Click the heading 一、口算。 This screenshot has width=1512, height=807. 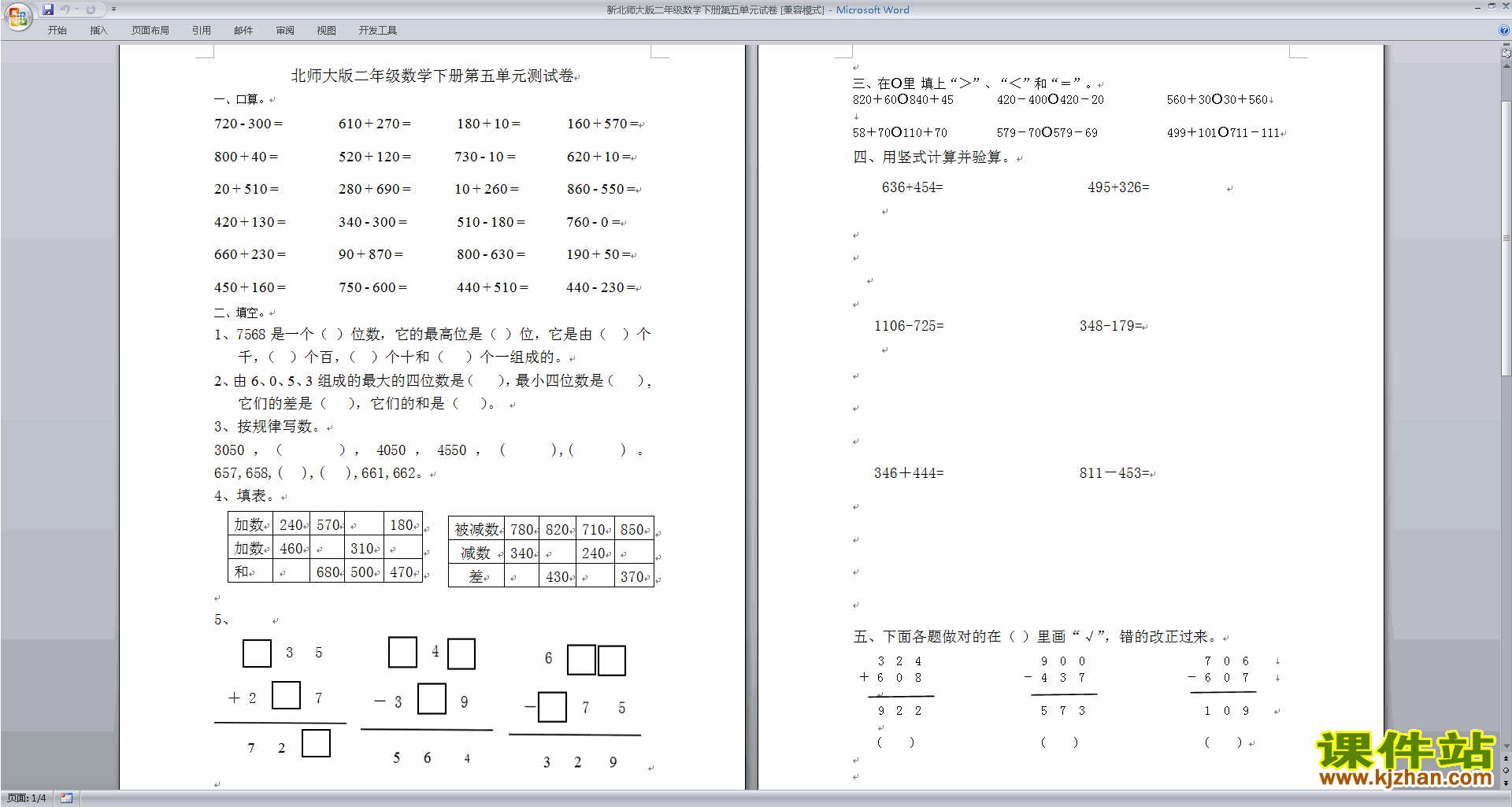click(x=240, y=99)
